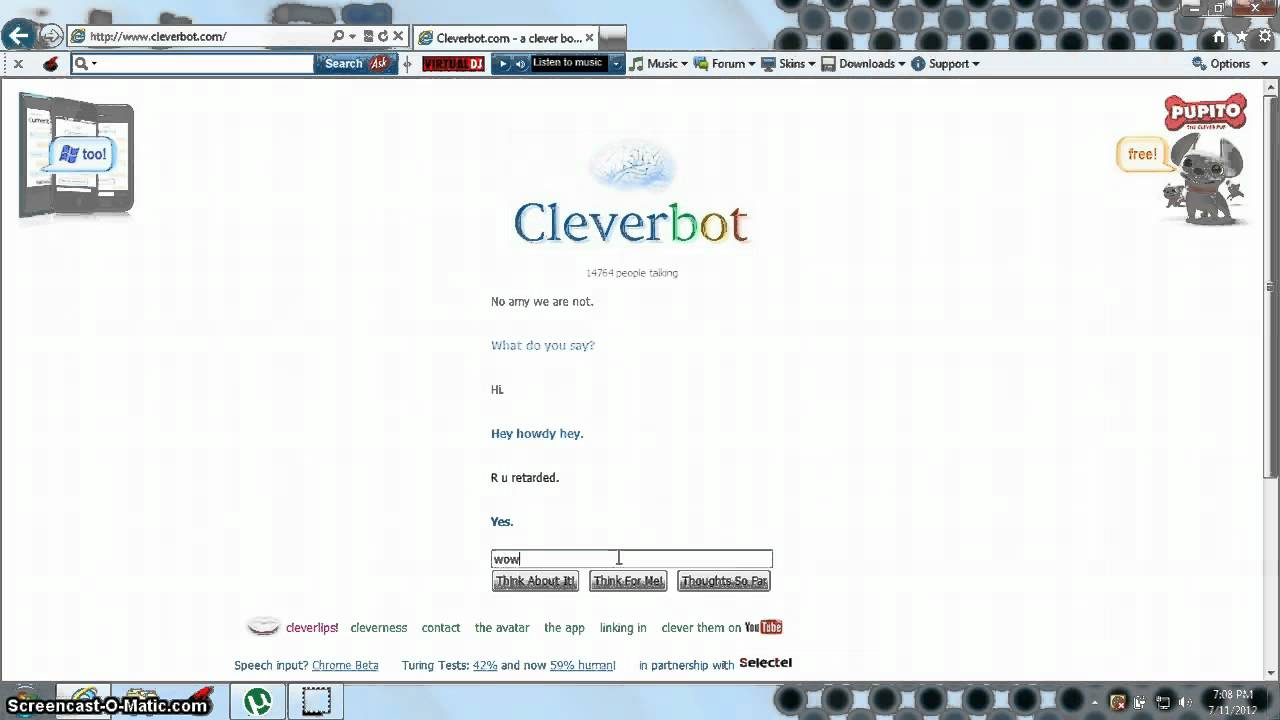Click the address bar search magnifier icon
The image size is (1280, 720).
coord(338,36)
